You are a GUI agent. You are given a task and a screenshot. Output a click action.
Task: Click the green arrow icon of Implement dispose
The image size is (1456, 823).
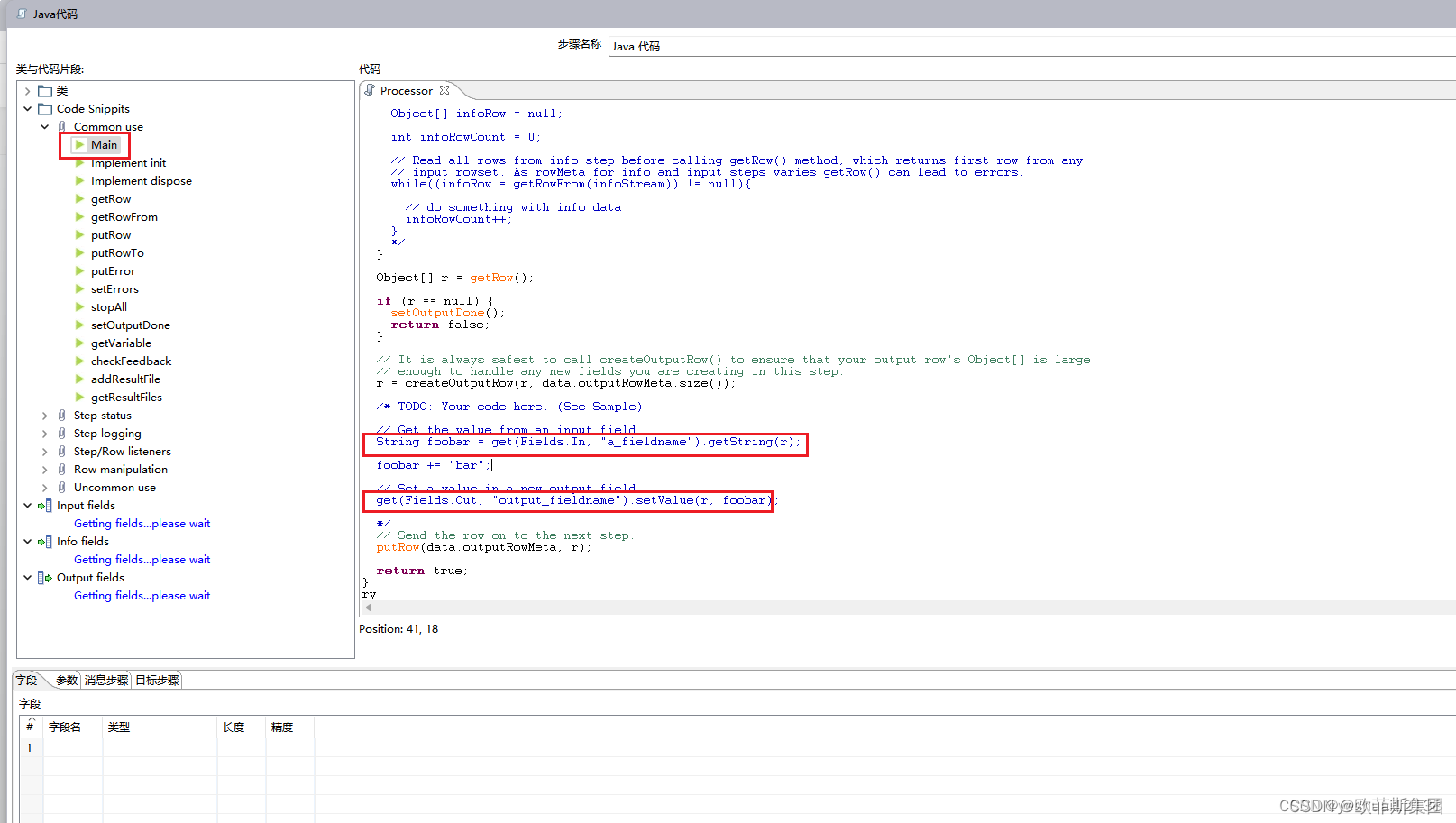[79, 181]
